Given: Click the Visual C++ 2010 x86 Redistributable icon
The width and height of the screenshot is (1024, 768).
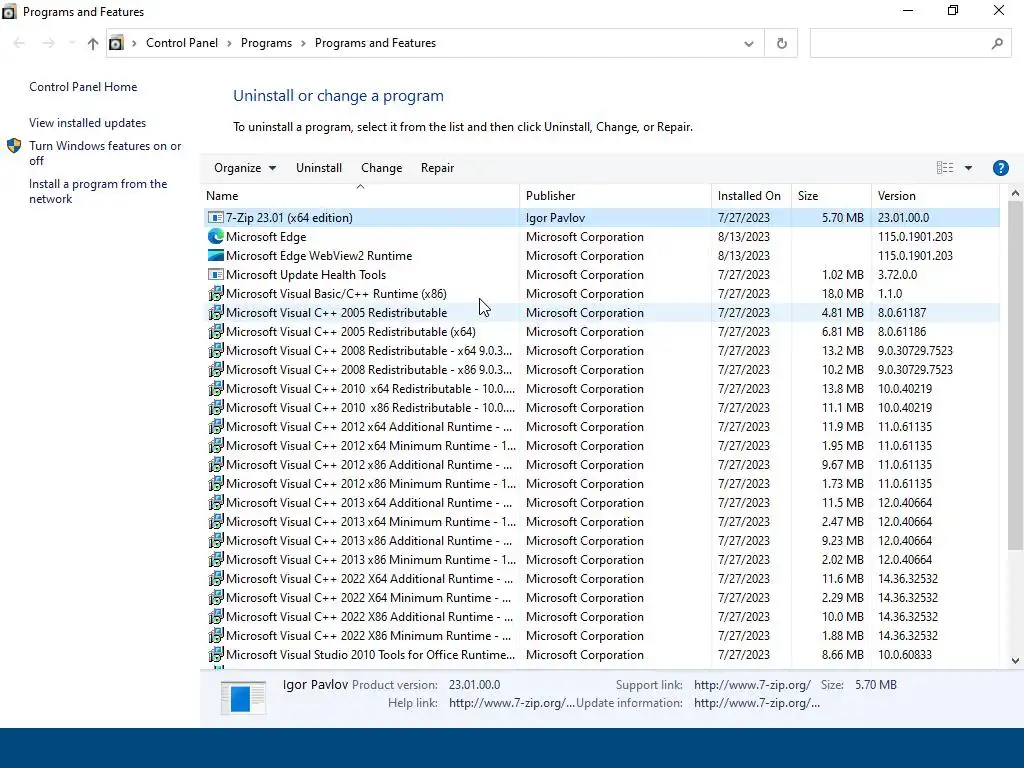Looking at the screenshot, I should pos(216,407).
